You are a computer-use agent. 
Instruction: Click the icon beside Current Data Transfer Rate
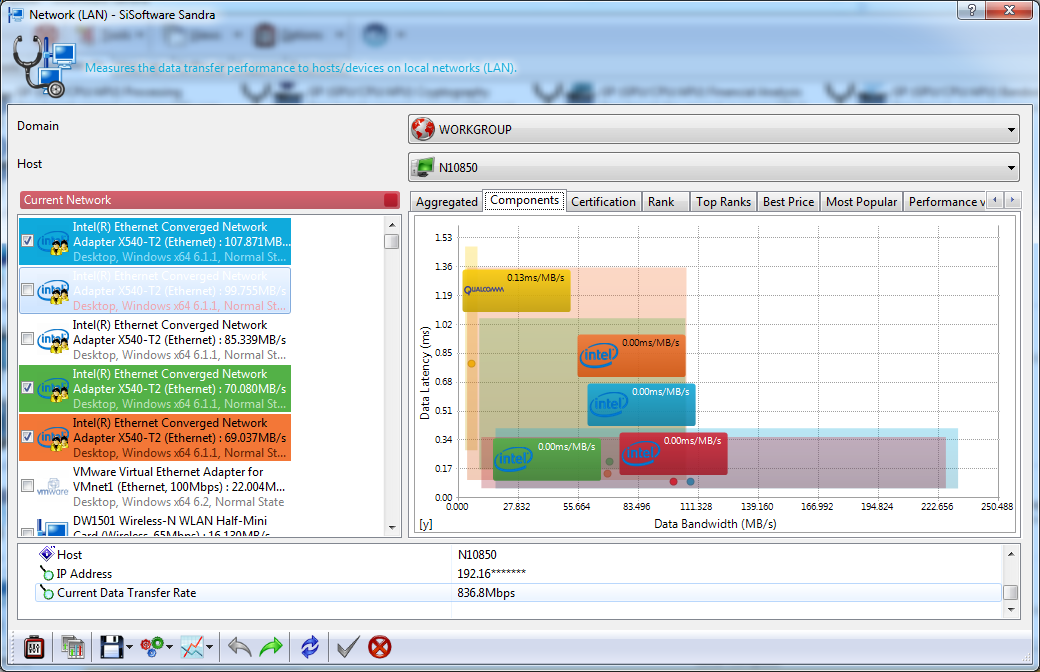[46, 592]
